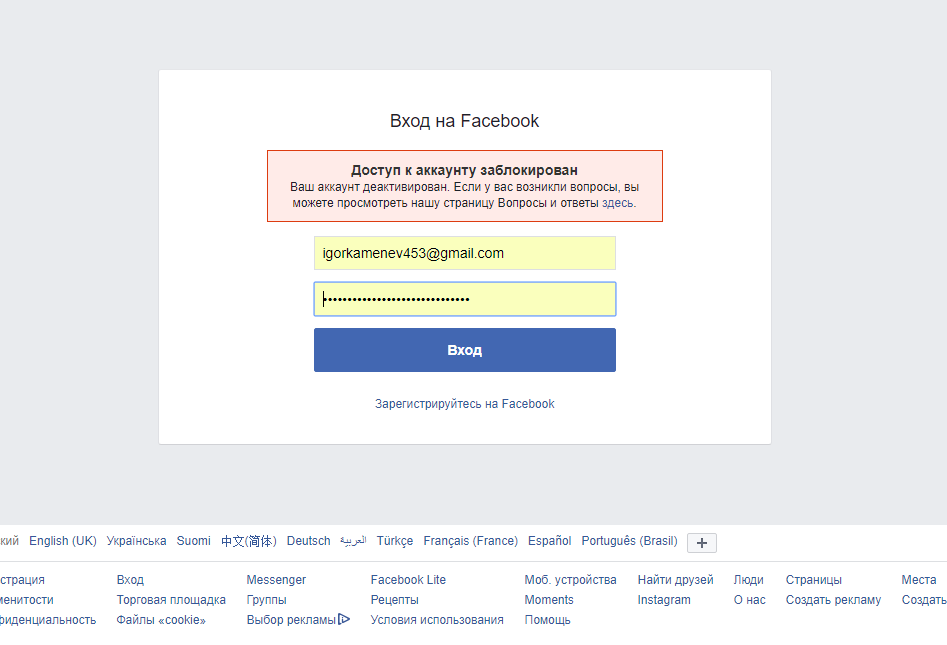Viewport: 947px width, 645px height.
Task: Click the password input field
Action: pos(464,299)
